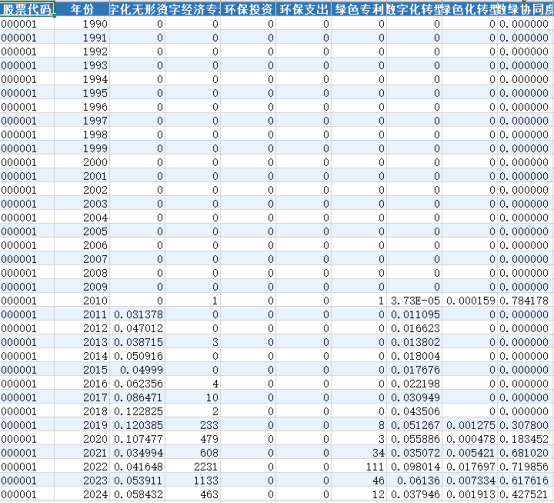This screenshot has width=554, height=503.
Task: Click the cell containing 0.017697
Action: (x=470, y=467)
